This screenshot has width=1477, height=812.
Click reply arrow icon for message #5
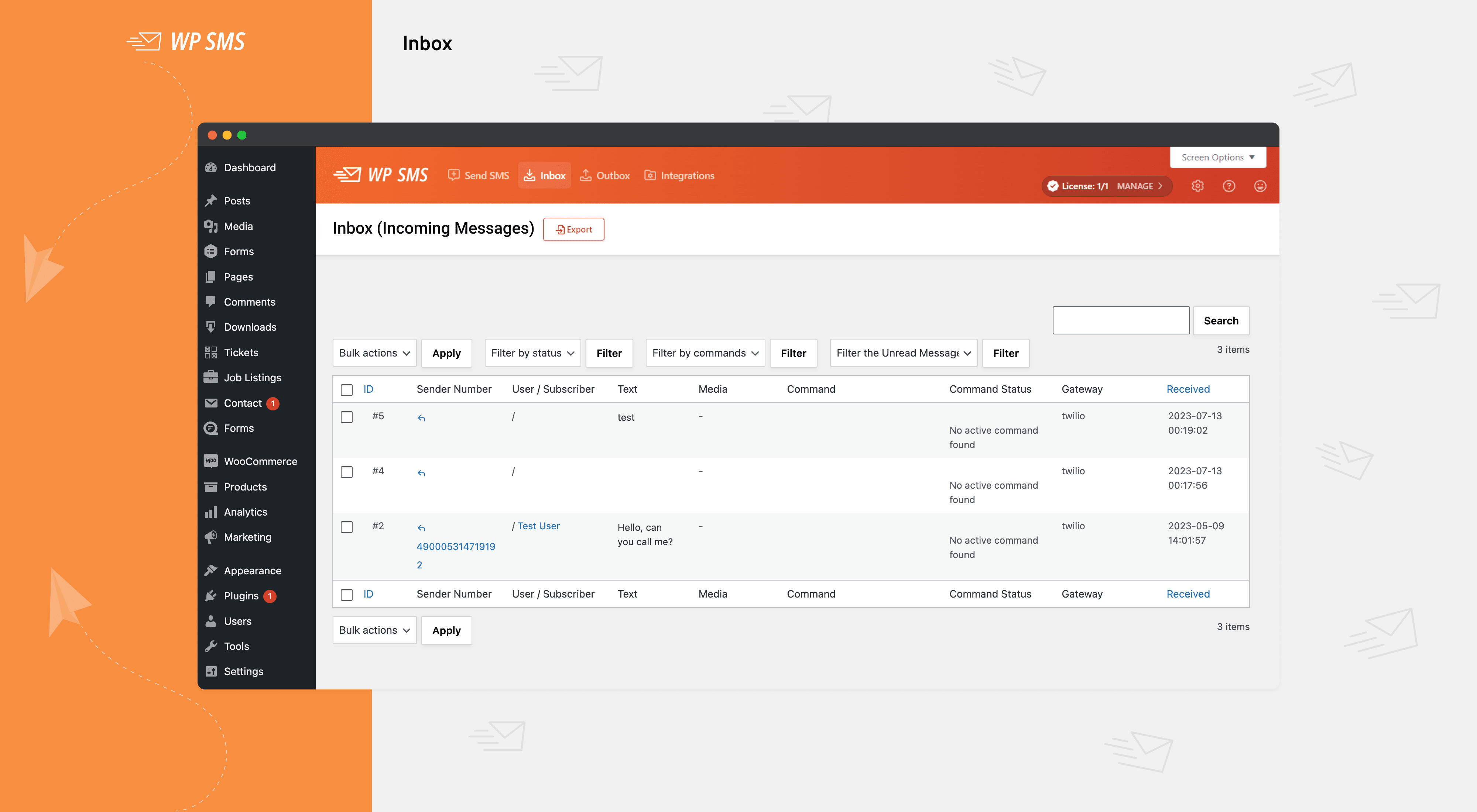[421, 418]
